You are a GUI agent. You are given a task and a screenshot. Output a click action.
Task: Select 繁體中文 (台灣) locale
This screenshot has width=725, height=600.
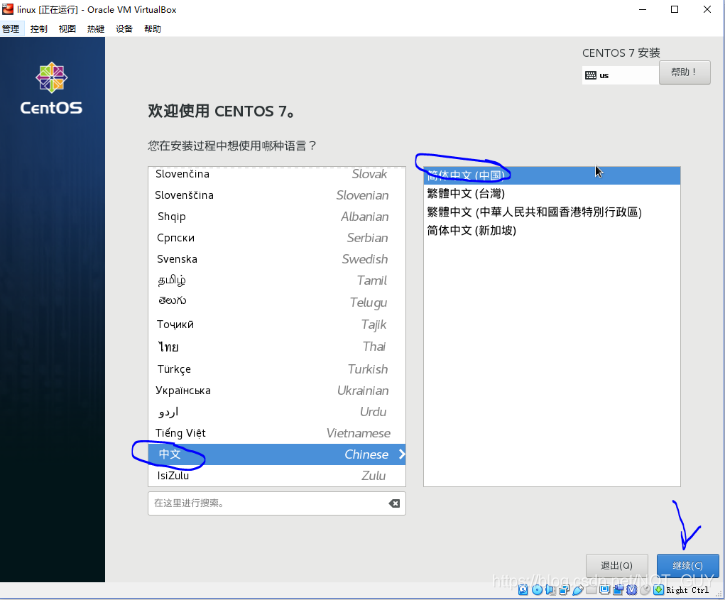point(552,194)
